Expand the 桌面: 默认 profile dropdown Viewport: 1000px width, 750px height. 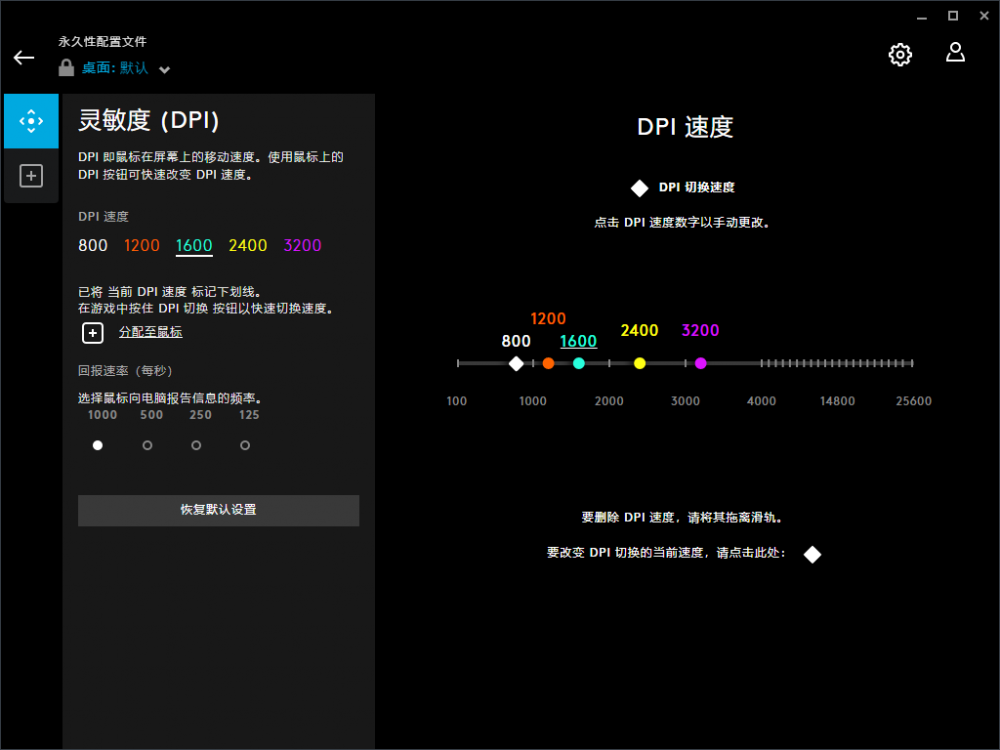pos(165,69)
